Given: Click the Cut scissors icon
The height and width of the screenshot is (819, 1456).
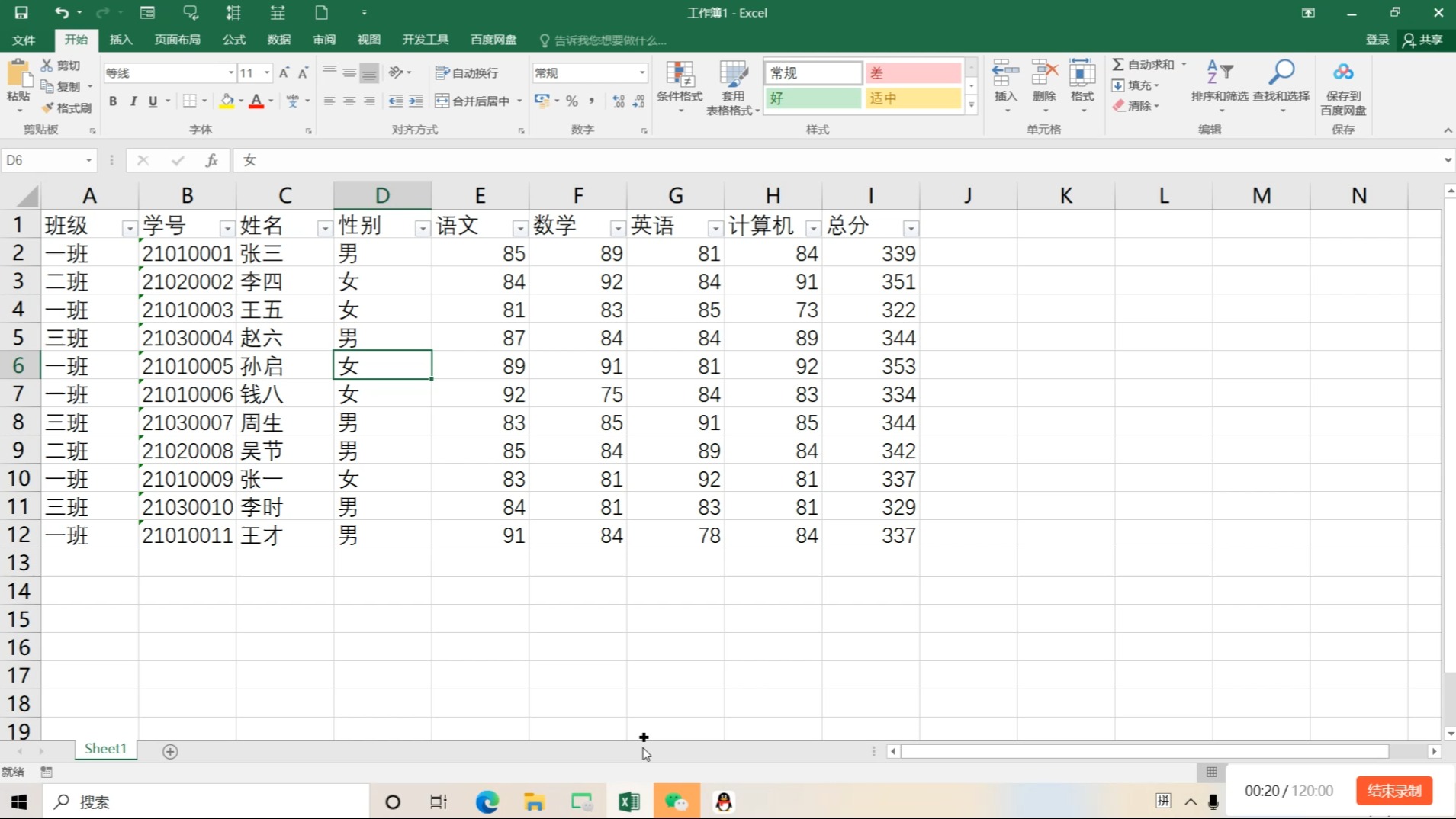Looking at the screenshot, I should [47, 66].
